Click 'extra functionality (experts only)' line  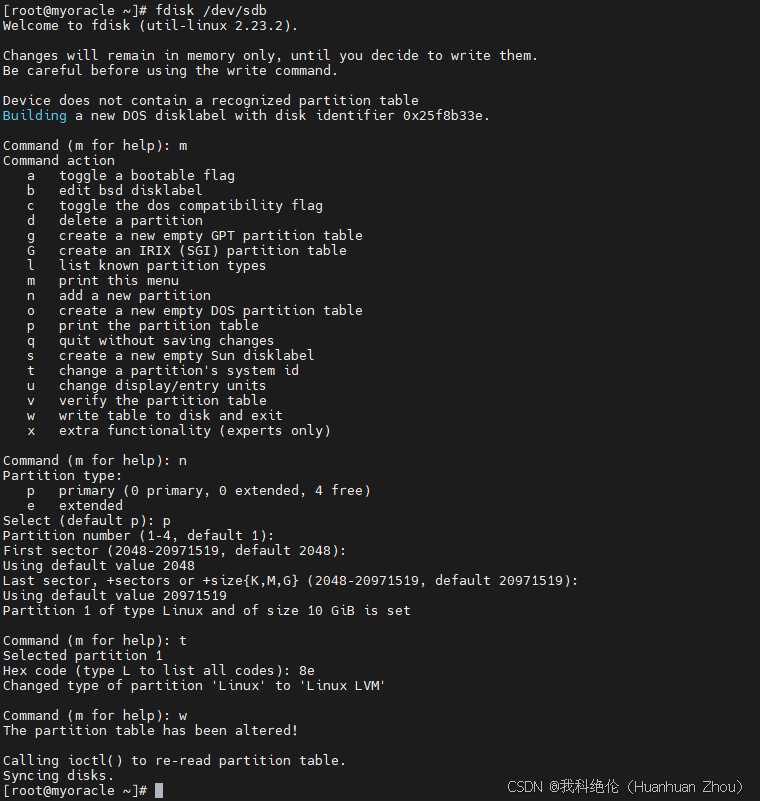click(x=194, y=430)
